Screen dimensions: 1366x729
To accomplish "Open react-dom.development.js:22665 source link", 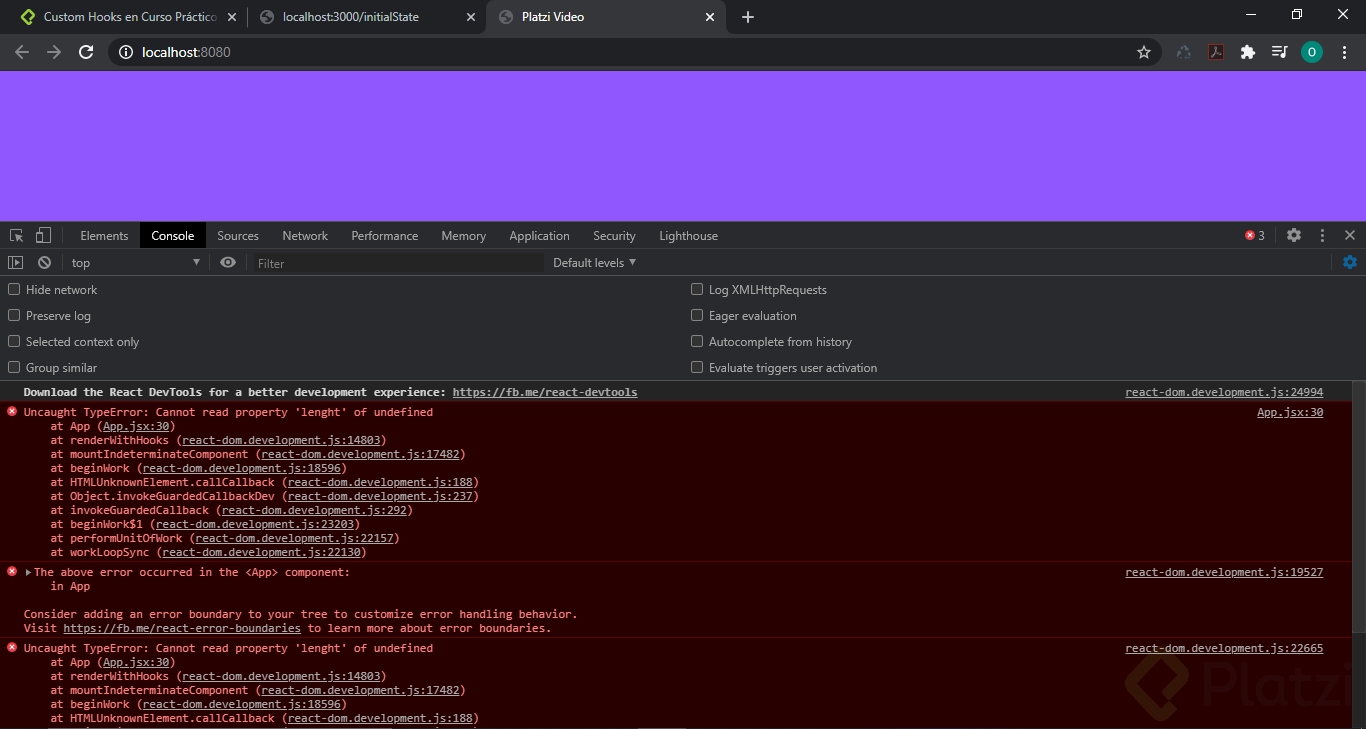I will point(1224,648).
